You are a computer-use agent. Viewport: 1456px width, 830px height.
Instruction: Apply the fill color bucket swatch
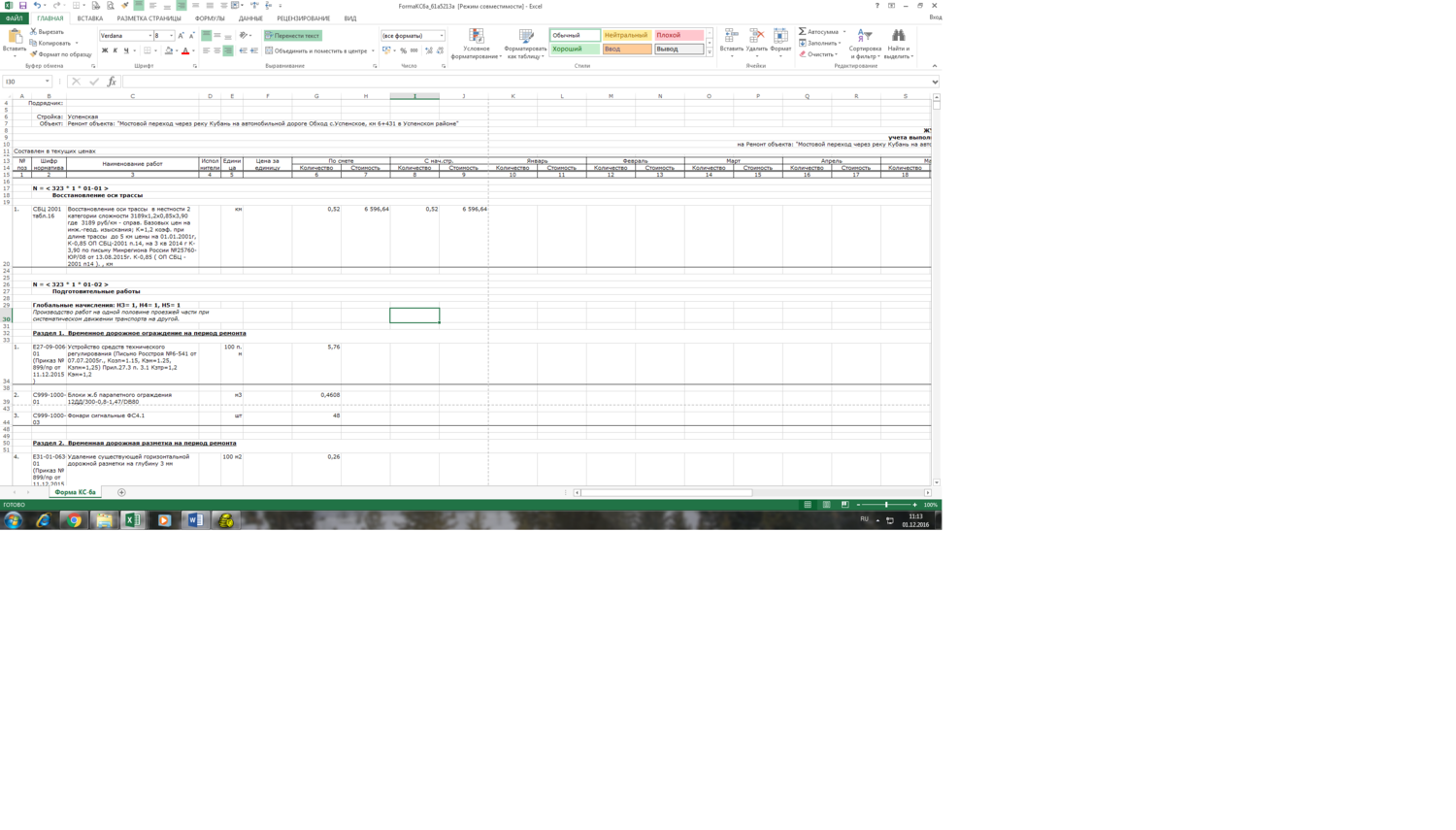coord(168,50)
